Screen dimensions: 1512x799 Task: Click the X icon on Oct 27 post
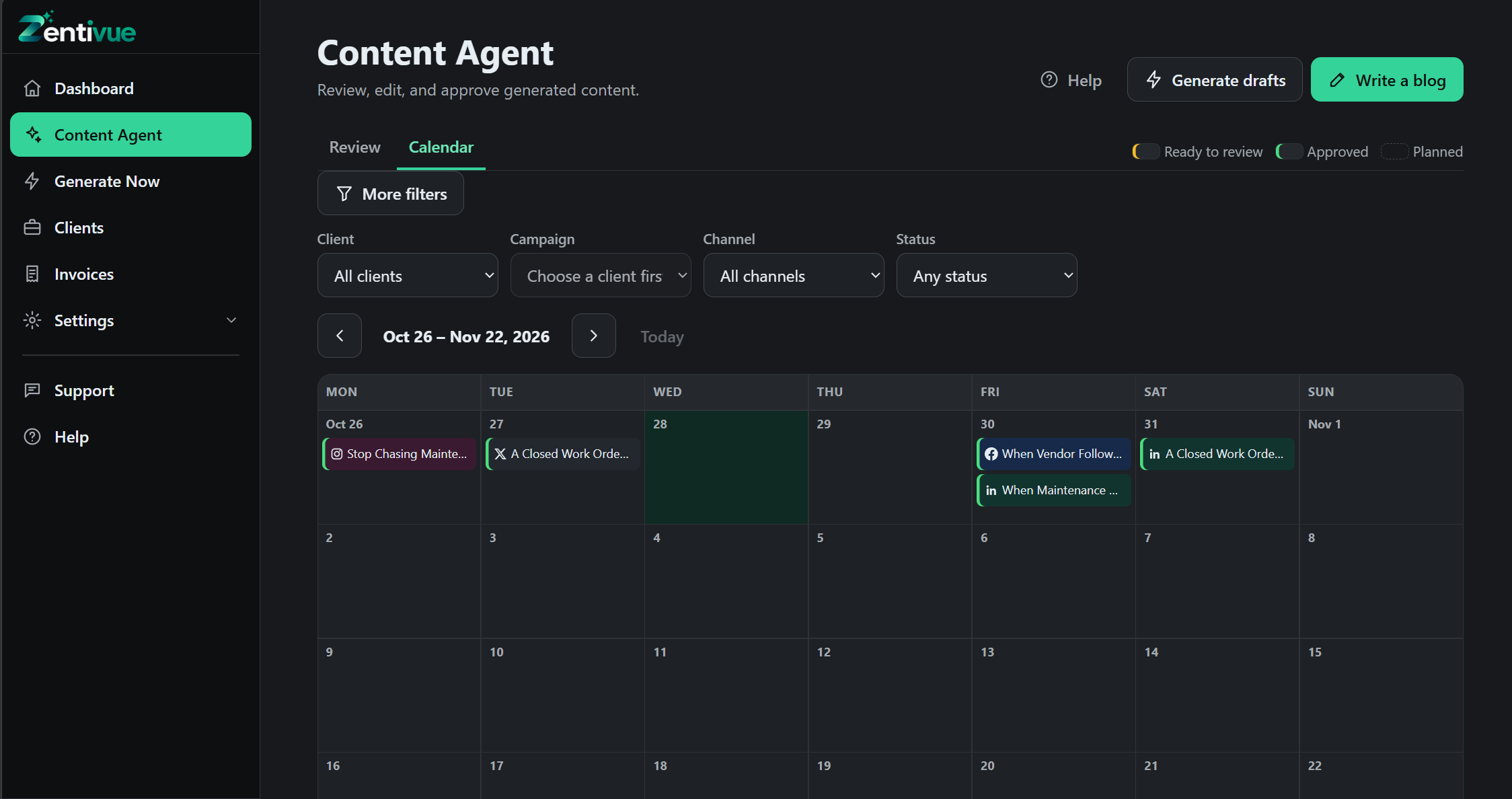pyautogui.click(x=500, y=454)
